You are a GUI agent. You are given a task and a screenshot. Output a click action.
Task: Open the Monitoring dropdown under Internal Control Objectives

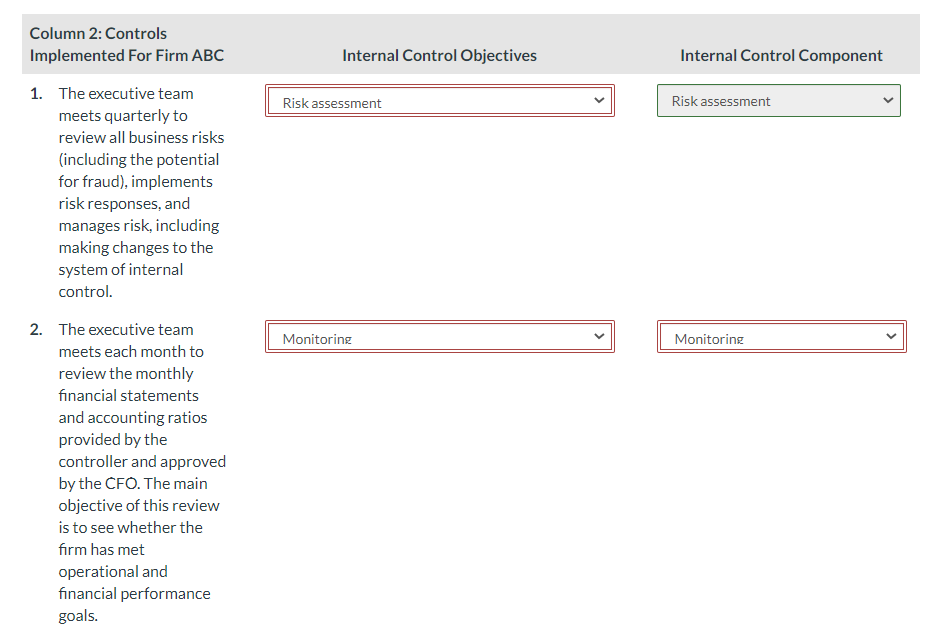coord(440,336)
